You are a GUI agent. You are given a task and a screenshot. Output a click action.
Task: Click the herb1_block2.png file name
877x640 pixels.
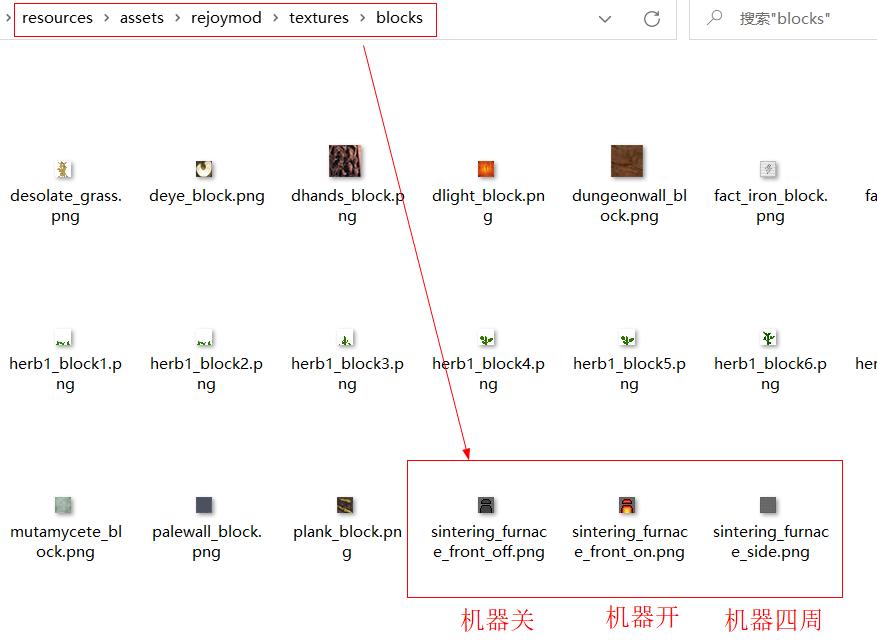(206, 374)
